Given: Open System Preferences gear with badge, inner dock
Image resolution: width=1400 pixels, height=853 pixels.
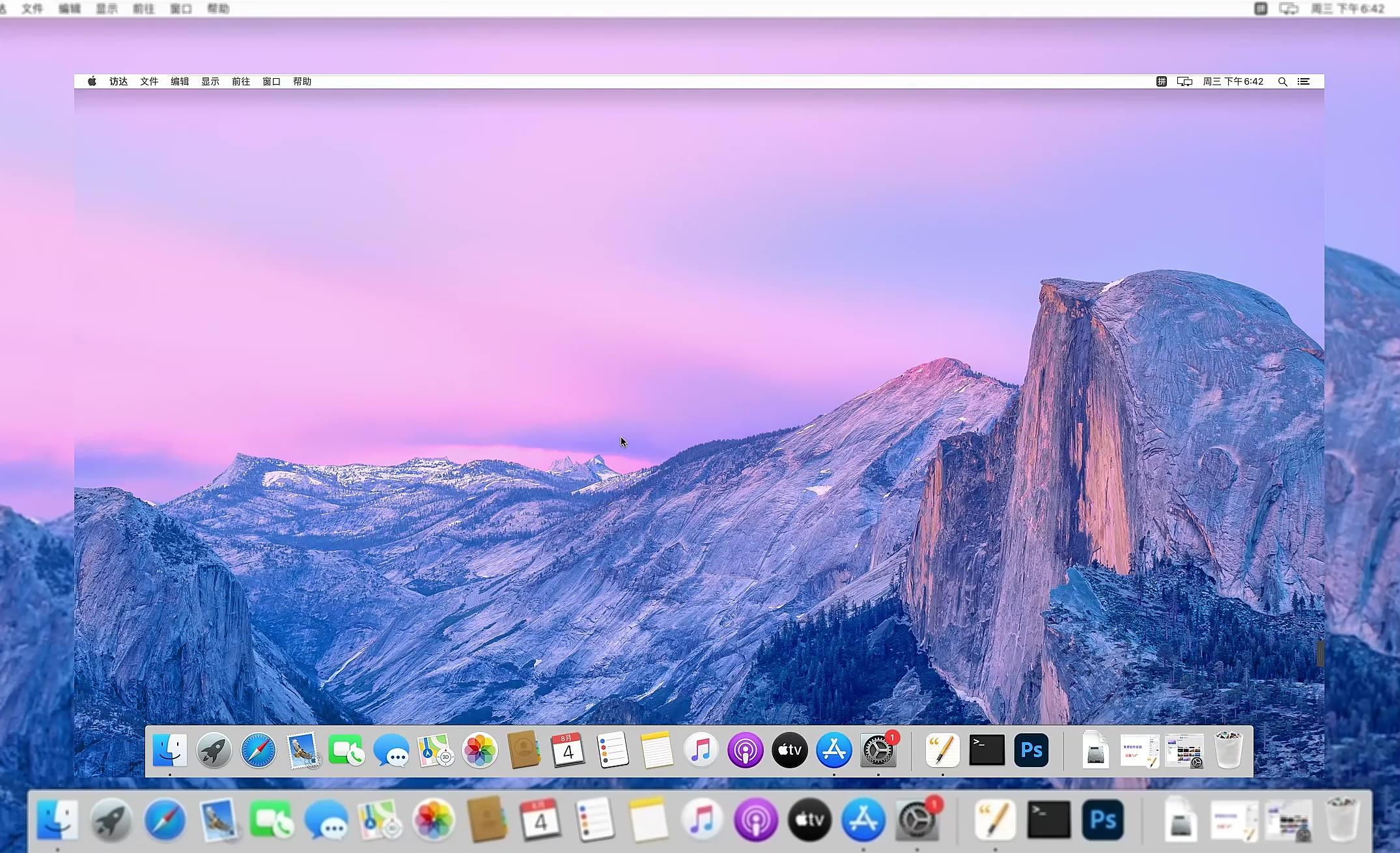Looking at the screenshot, I should point(878,750).
